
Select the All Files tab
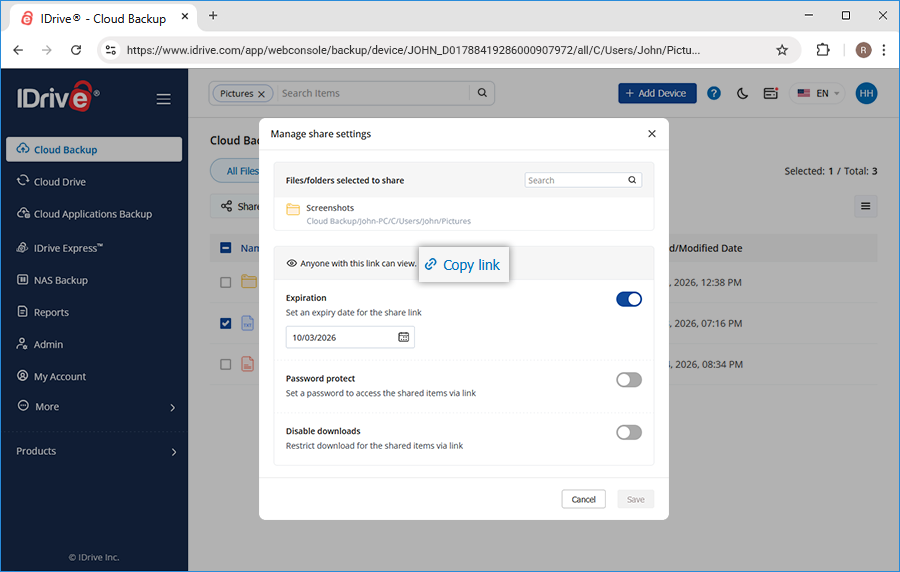click(235, 171)
